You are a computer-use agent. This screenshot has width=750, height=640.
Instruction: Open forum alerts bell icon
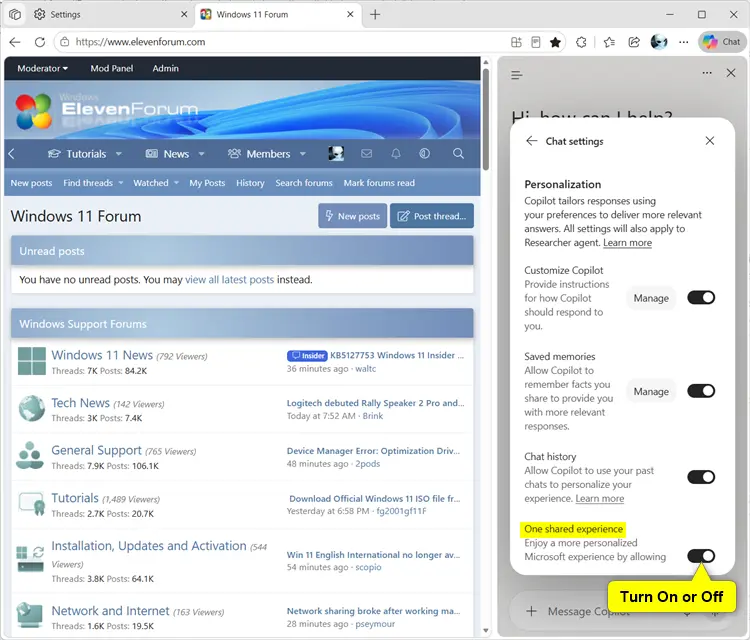click(396, 154)
